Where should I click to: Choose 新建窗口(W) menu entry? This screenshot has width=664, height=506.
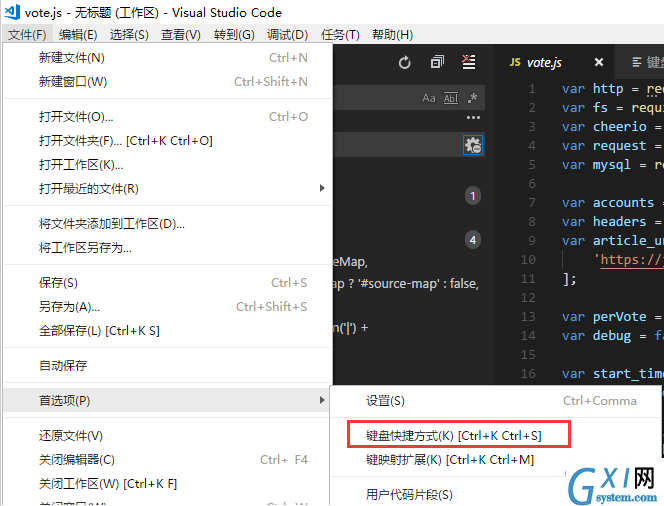click(x=168, y=81)
